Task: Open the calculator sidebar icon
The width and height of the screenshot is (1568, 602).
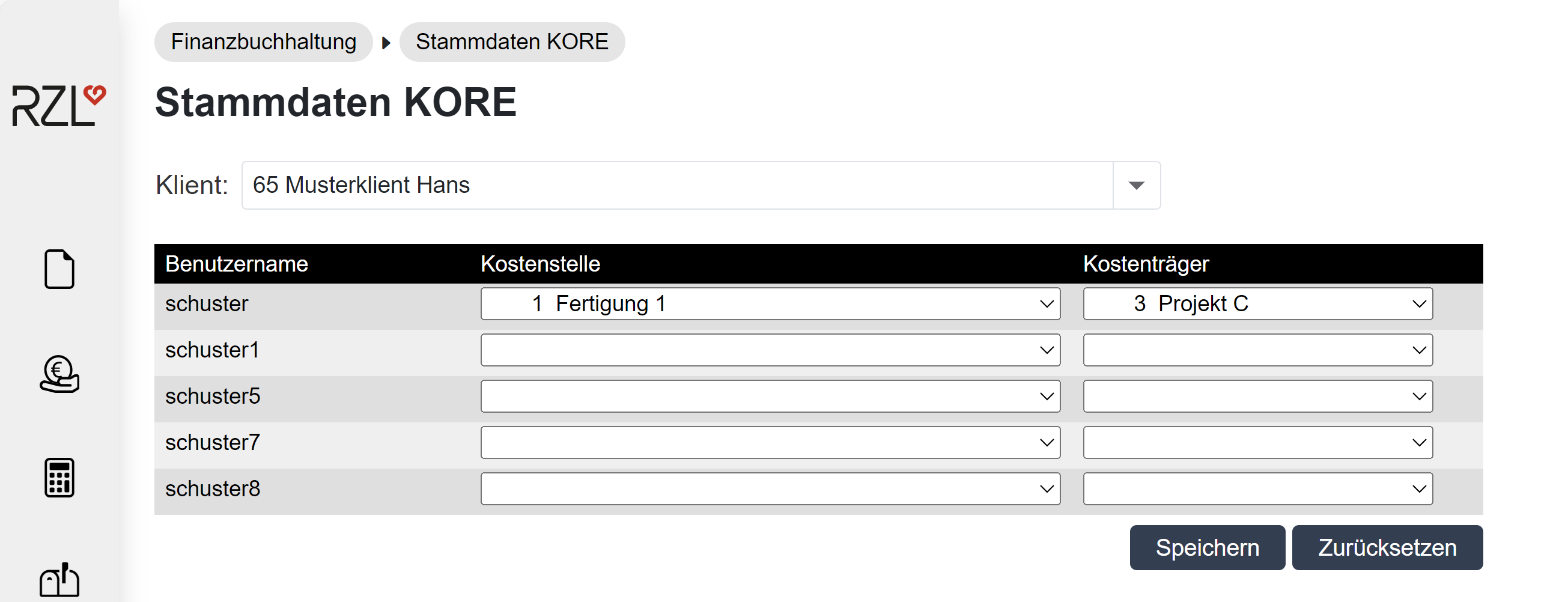Action: pyautogui.click(x=59, y=478)
